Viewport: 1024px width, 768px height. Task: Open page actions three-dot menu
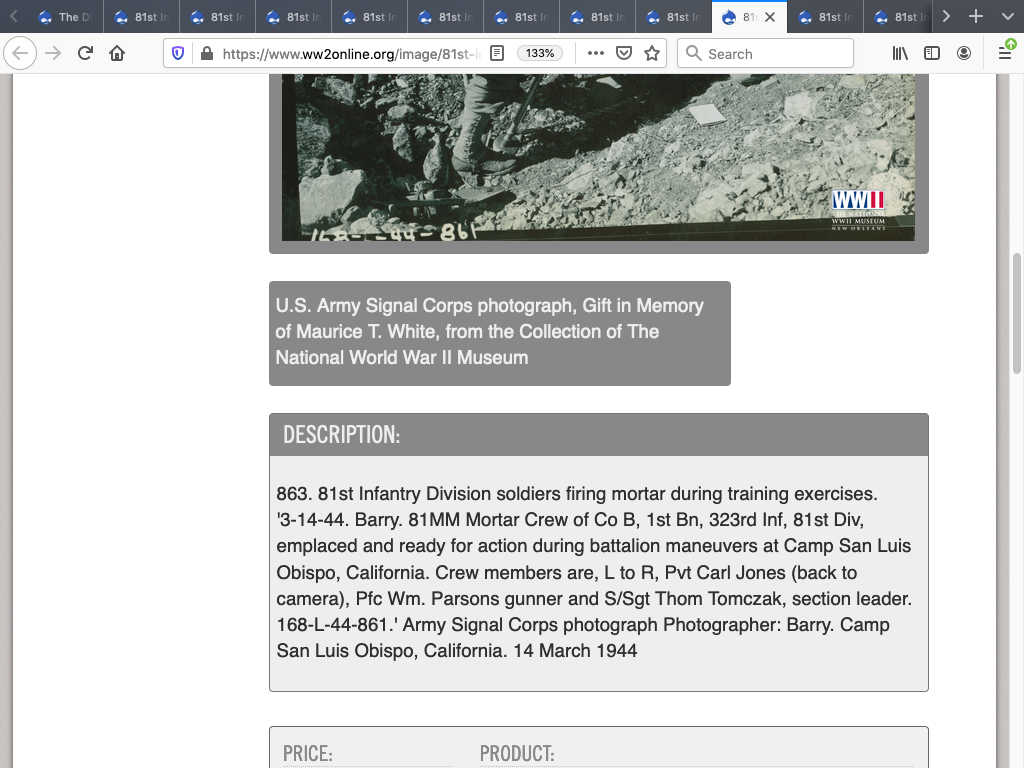tap(595, 54)
